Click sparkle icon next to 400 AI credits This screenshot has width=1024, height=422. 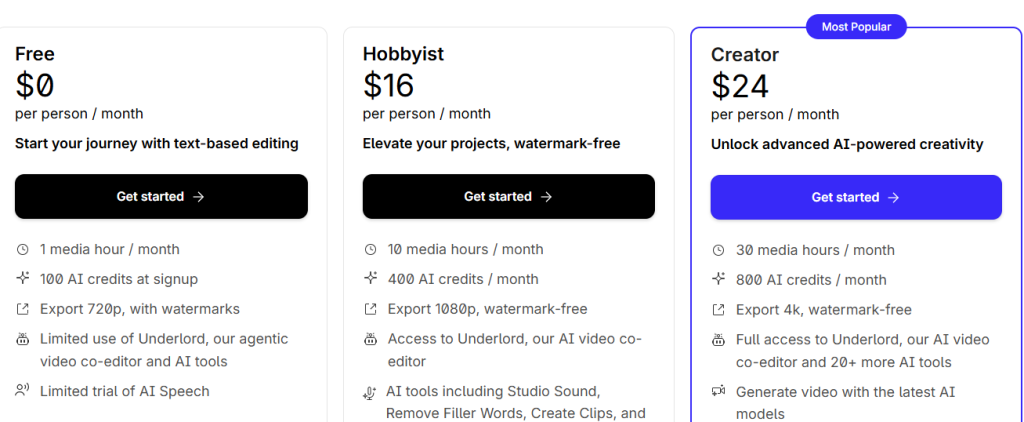pyautogui.click(x=370, y=279)
